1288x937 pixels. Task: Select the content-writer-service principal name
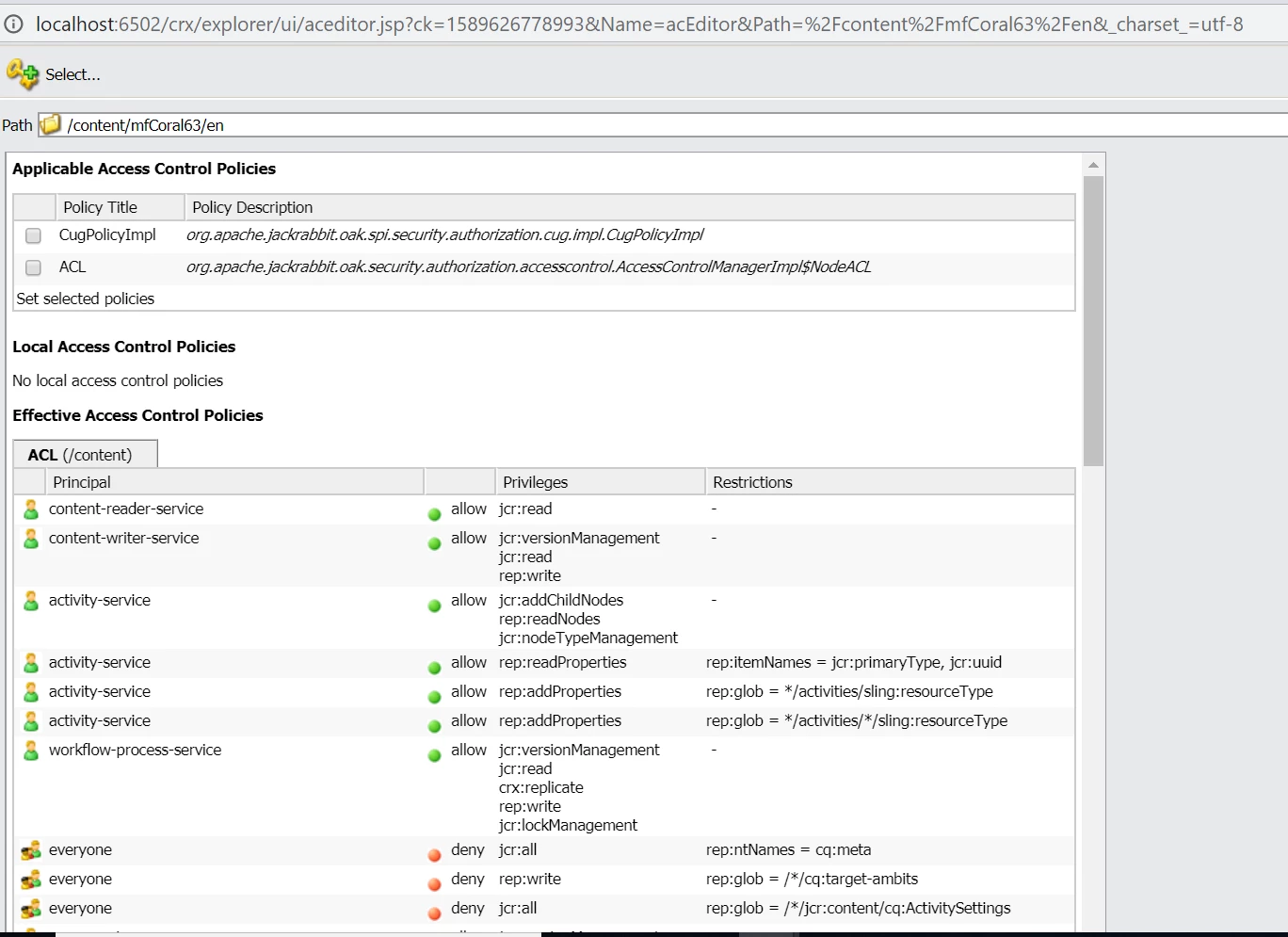pyautogui.click(x=124, y=538)
